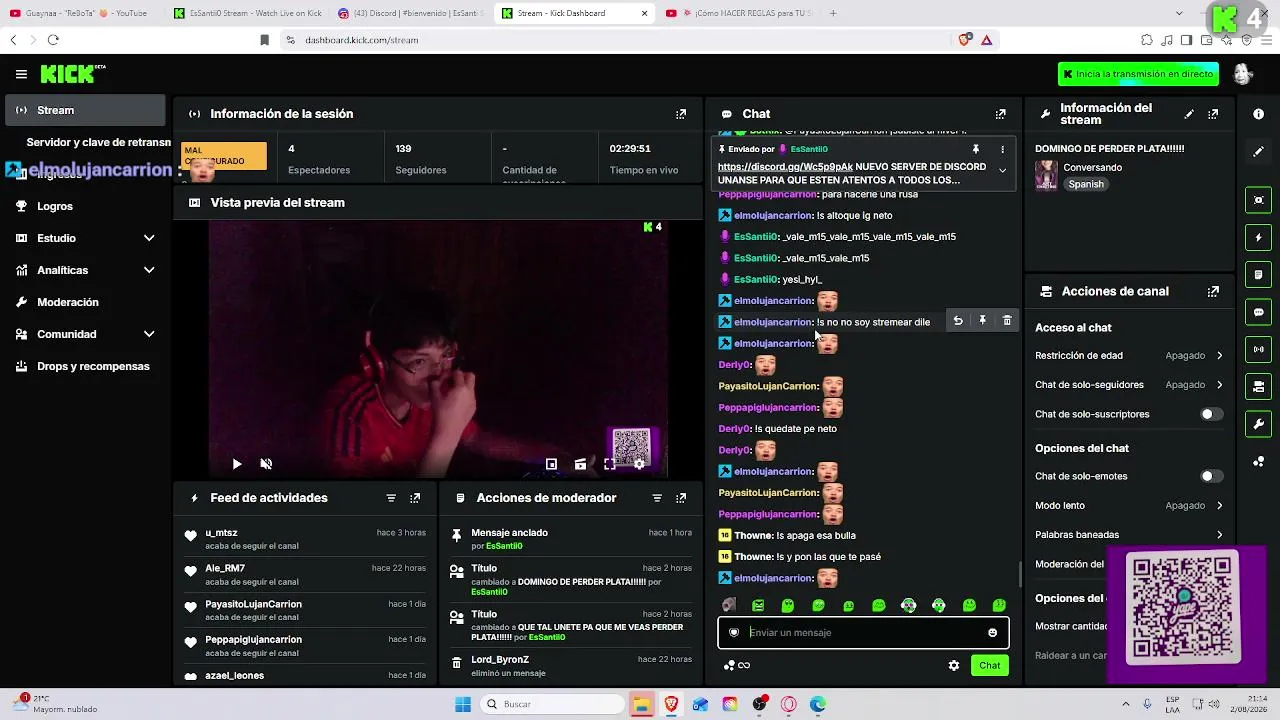Open the discord.gg link in pinned message
The image size is (1280, 720).
(785, 167)
